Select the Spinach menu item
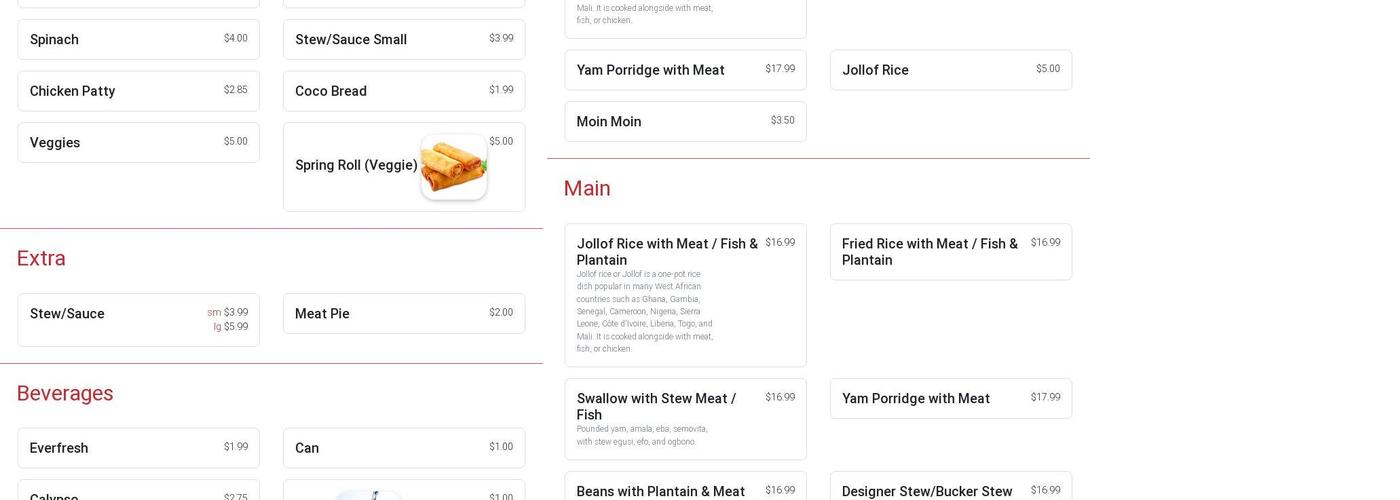 coord(138,40)
